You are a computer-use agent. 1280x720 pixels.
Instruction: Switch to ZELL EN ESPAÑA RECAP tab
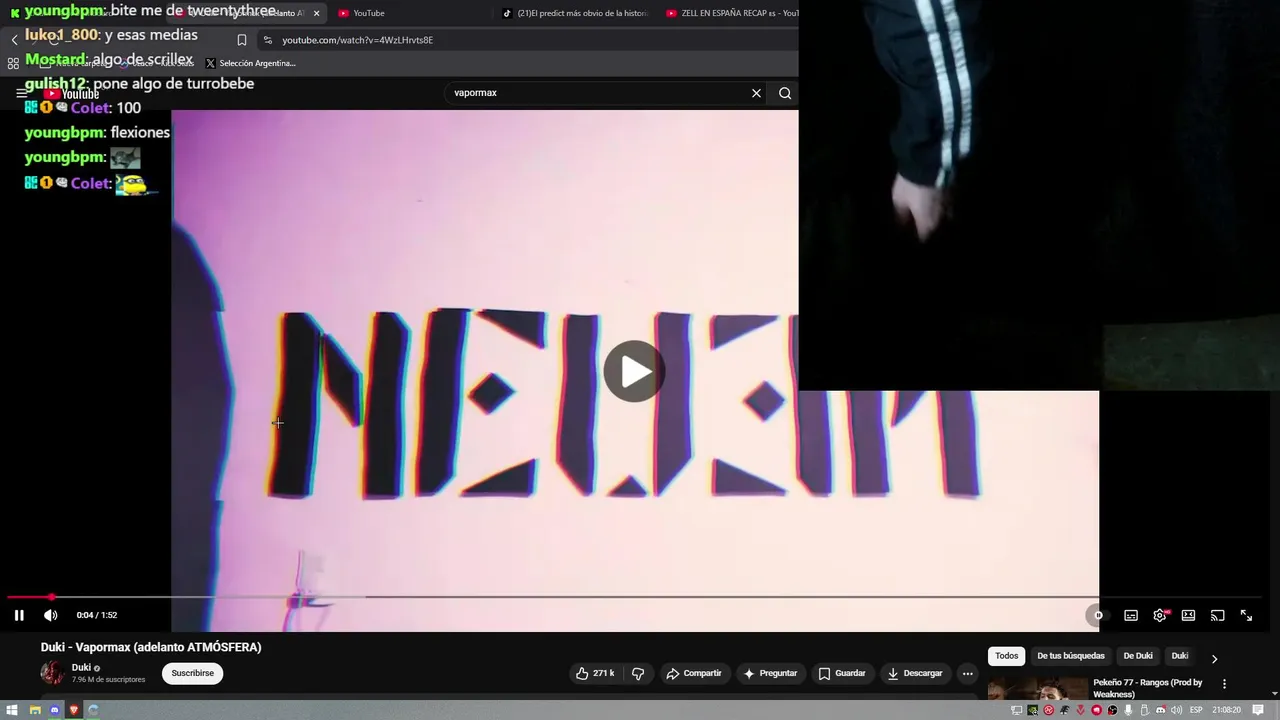[x=730, y=13]
